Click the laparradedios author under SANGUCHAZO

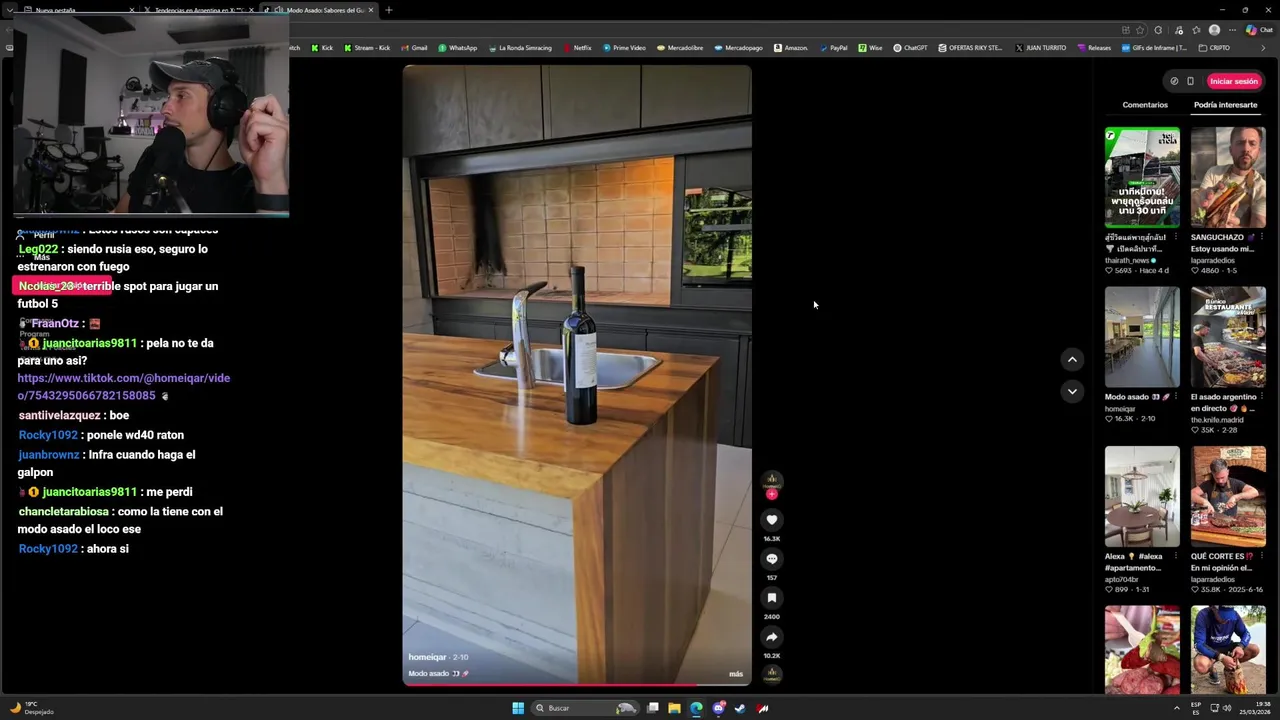1212,260
